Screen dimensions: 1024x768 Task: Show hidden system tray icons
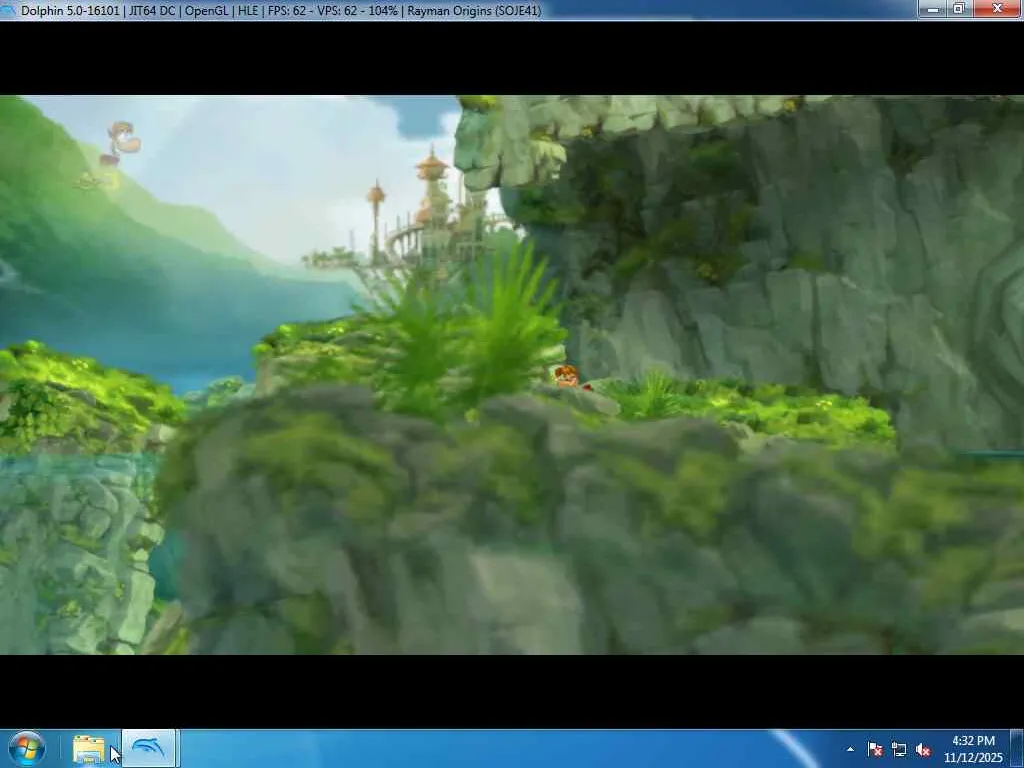(x=850, y=749)
